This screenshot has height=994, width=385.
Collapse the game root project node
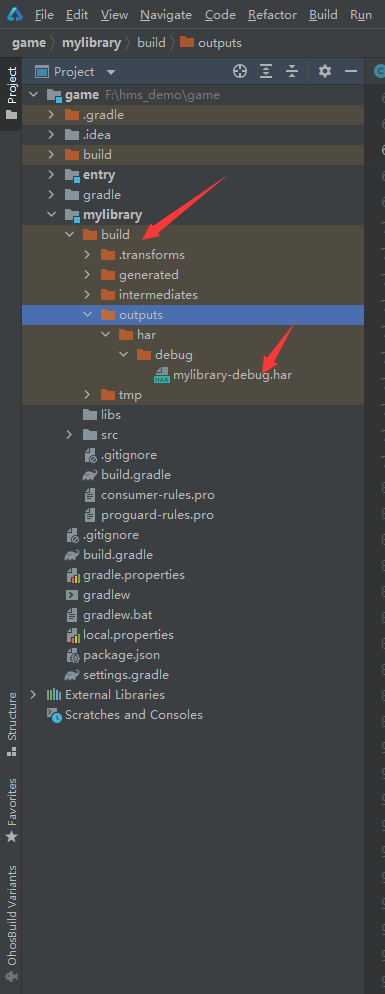(33, 95)
